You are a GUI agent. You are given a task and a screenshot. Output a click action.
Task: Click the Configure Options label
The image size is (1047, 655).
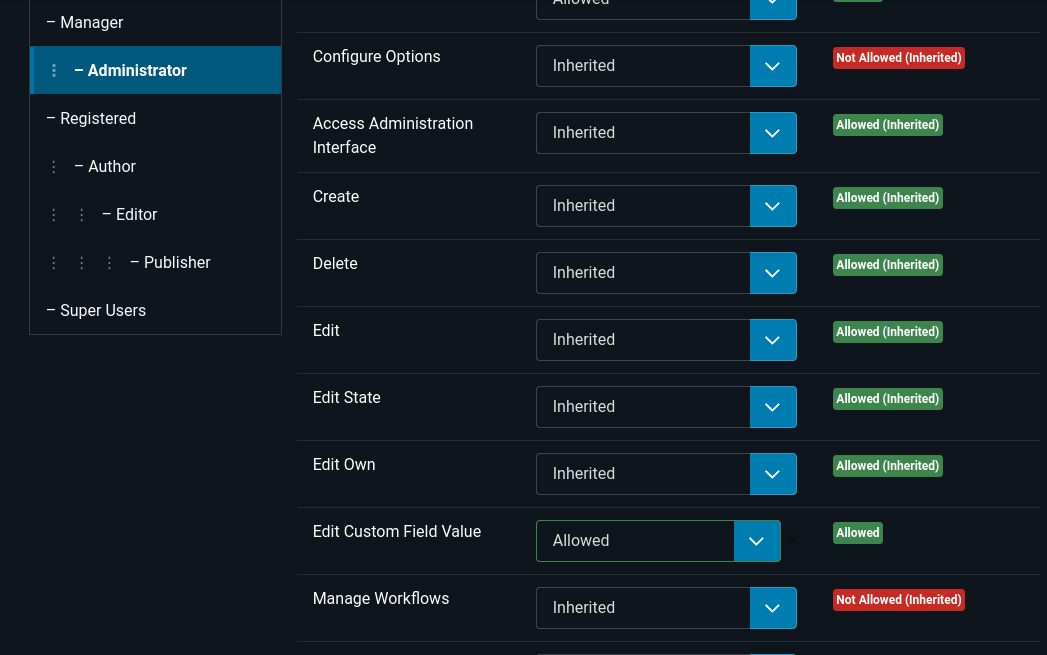(377, 57)
